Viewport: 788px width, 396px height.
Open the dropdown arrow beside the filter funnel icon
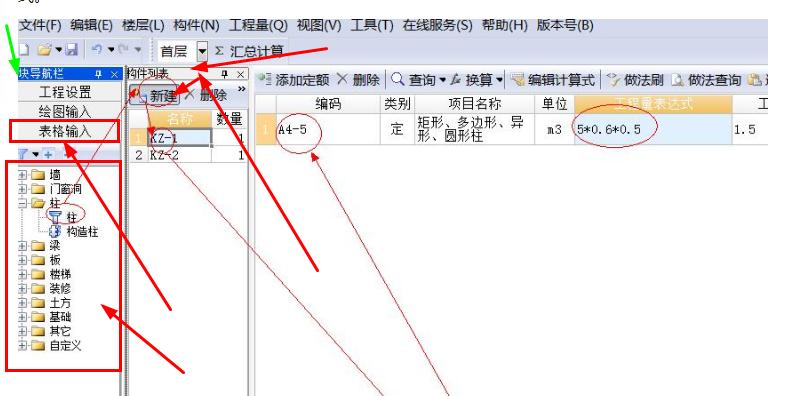point(35,154)
